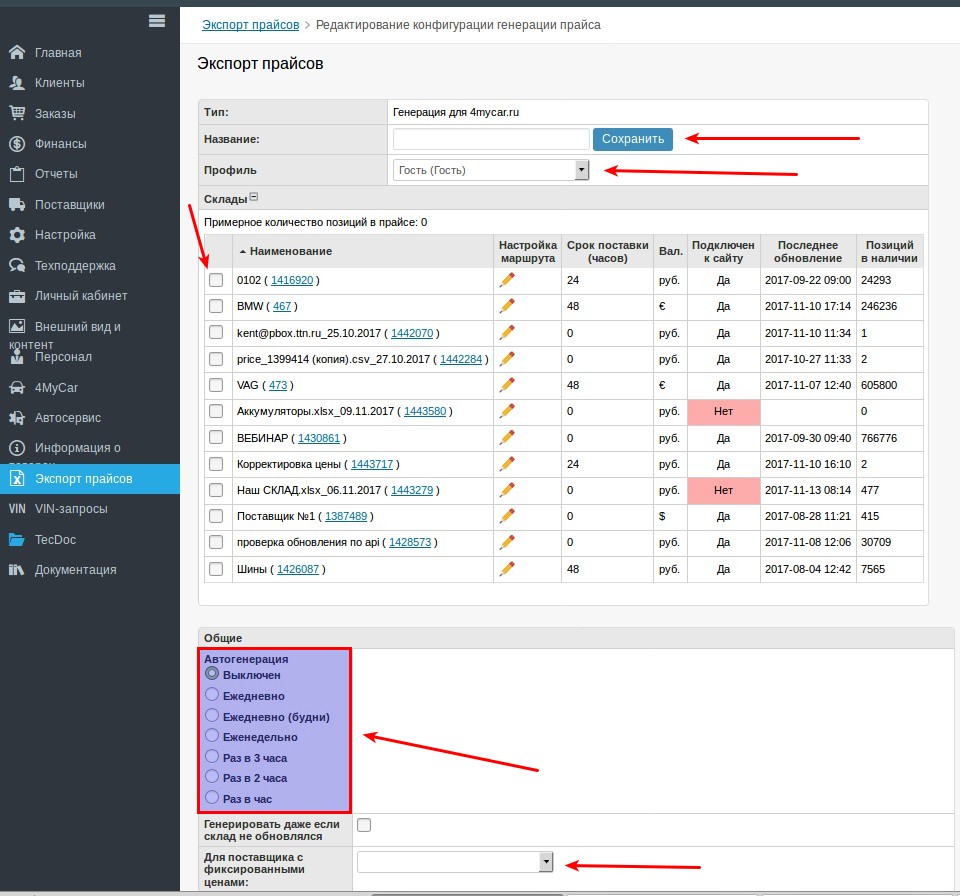This screenshot has width=960, height=896.
Task: Enable the Генерировать даже если склад не обновлялся checkbox
Action: pyautogui.click(x=364, y=825)
